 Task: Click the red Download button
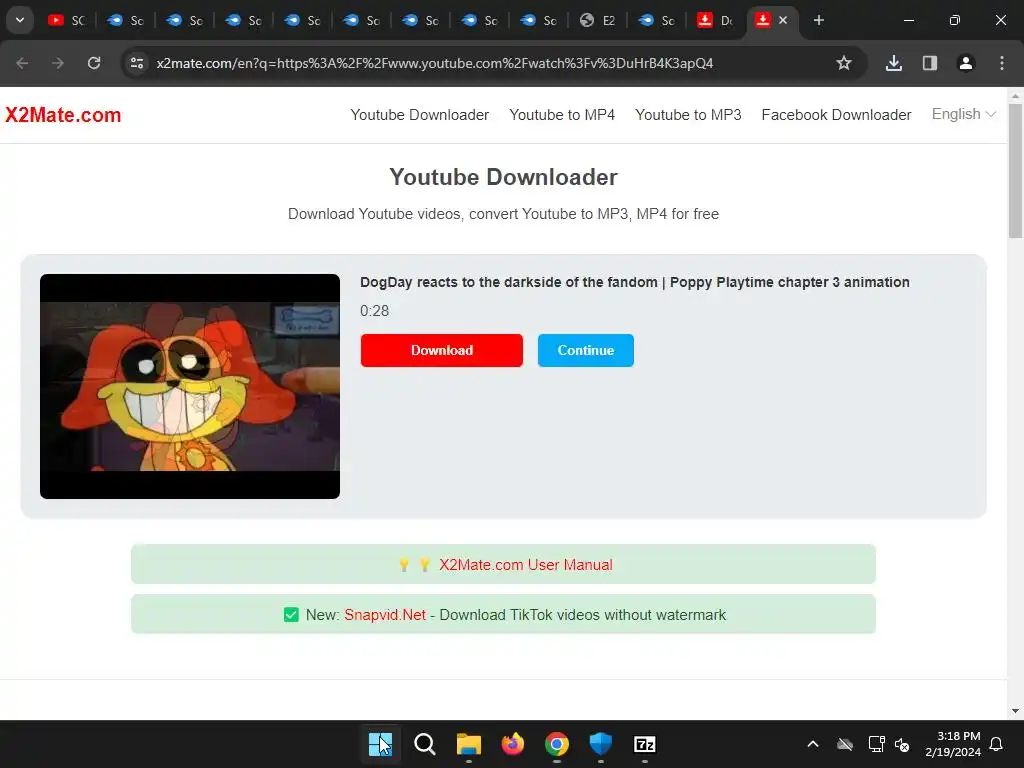[441, 351]
